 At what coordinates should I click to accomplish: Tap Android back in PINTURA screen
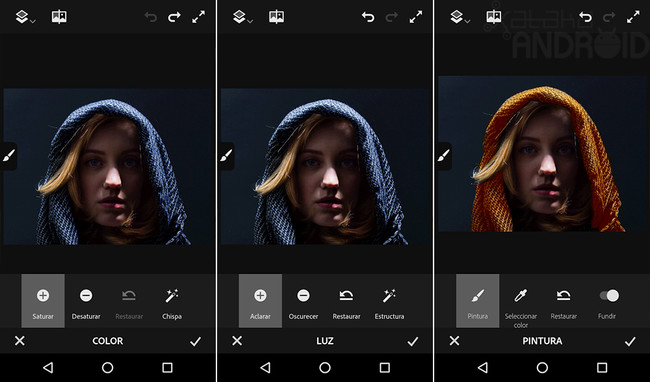click(483, 367)
